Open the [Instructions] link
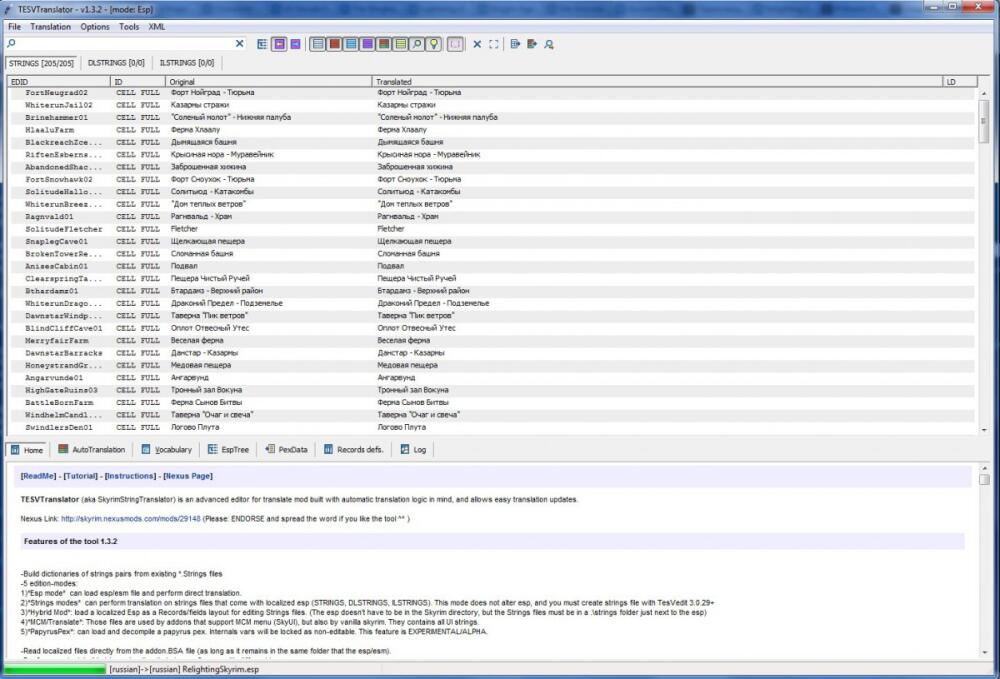This screenshot has height=679, width=1000. coord(131,476)
